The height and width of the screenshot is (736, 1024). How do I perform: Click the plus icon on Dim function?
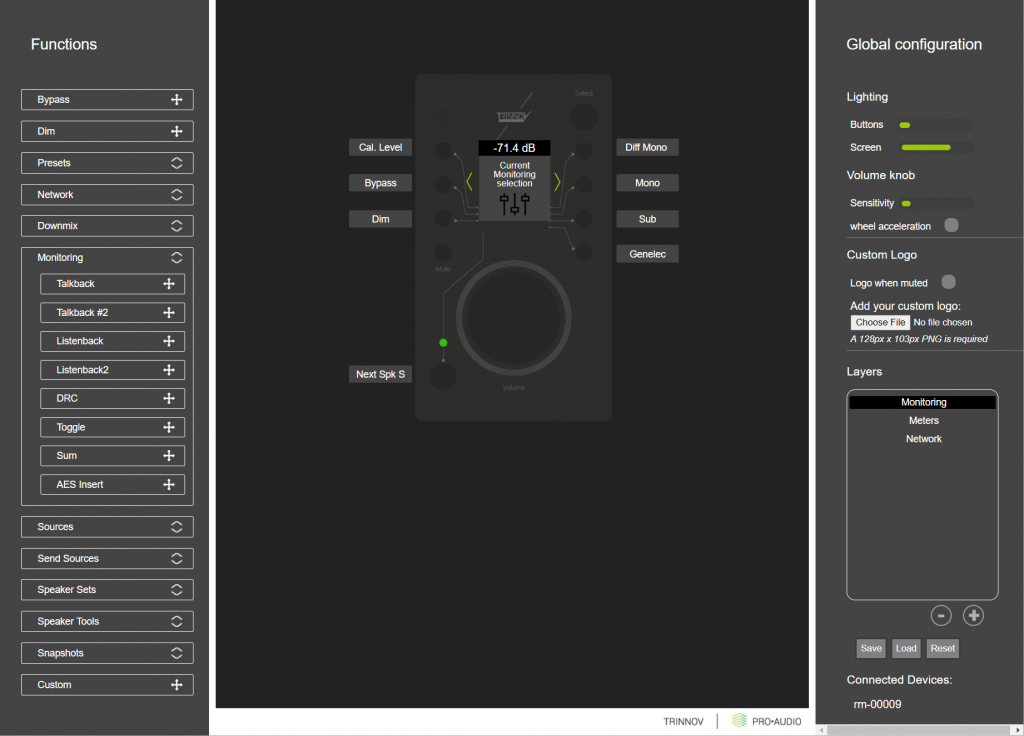pos(176,131)
